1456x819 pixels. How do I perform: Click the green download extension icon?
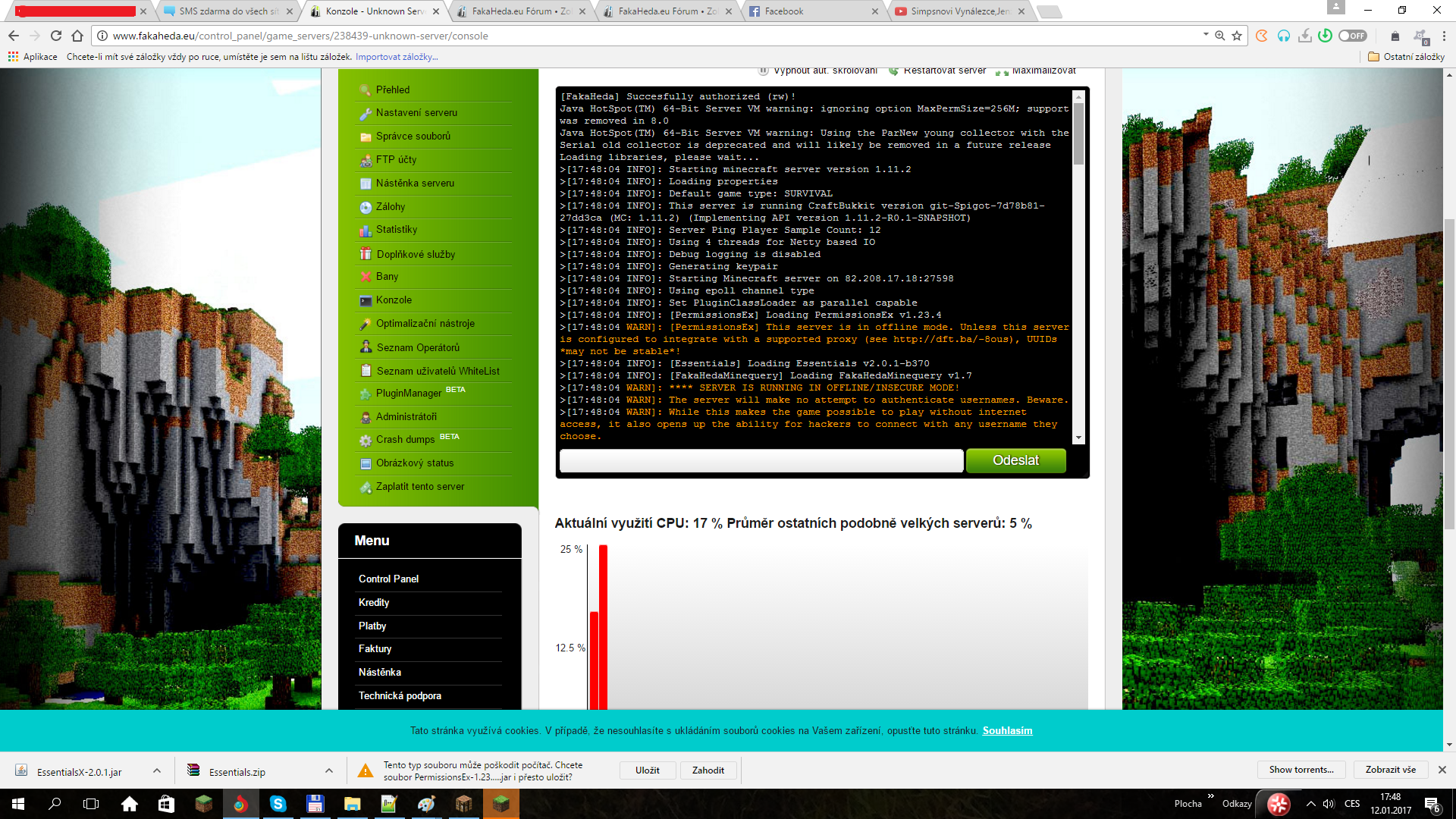coord(1325,36)
